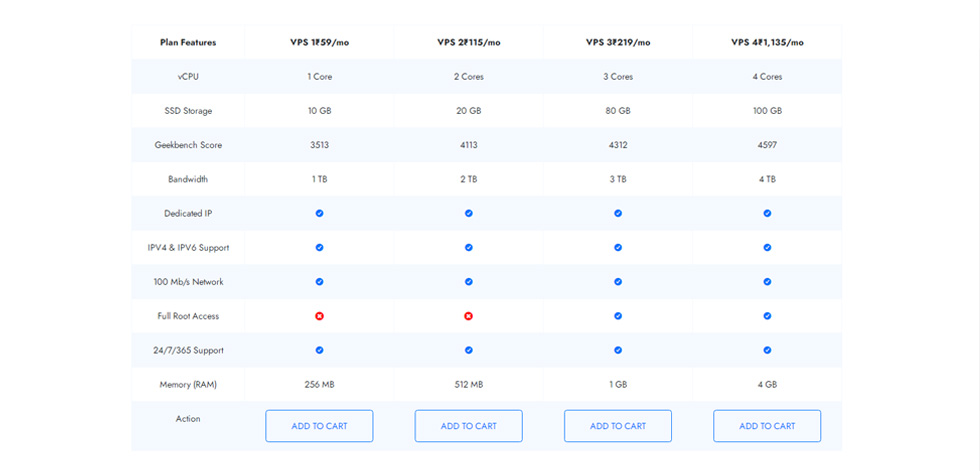Screen dimensions: 980x471
Task: Click VPS 4 24/7/365 Support checkmark icon
Action: (768, 350)
